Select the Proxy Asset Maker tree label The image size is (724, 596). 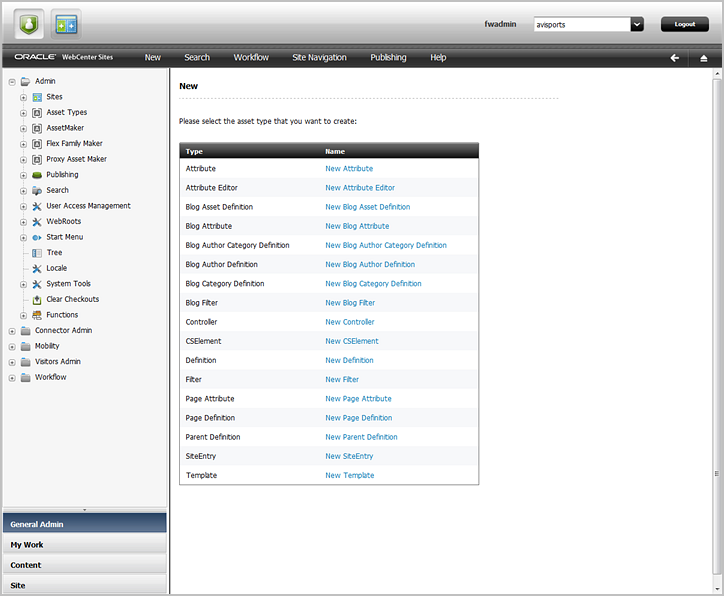coord(77,159)
